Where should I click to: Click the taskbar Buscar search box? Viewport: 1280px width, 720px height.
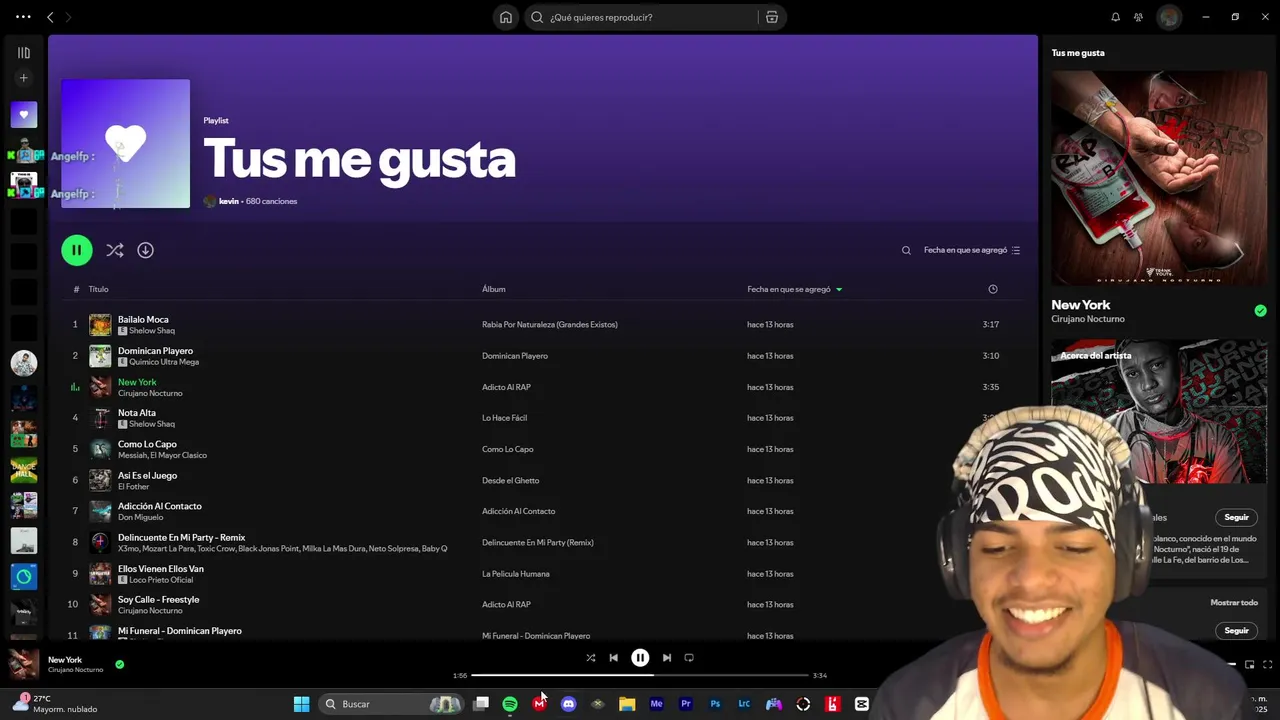[x=392, y=704]
